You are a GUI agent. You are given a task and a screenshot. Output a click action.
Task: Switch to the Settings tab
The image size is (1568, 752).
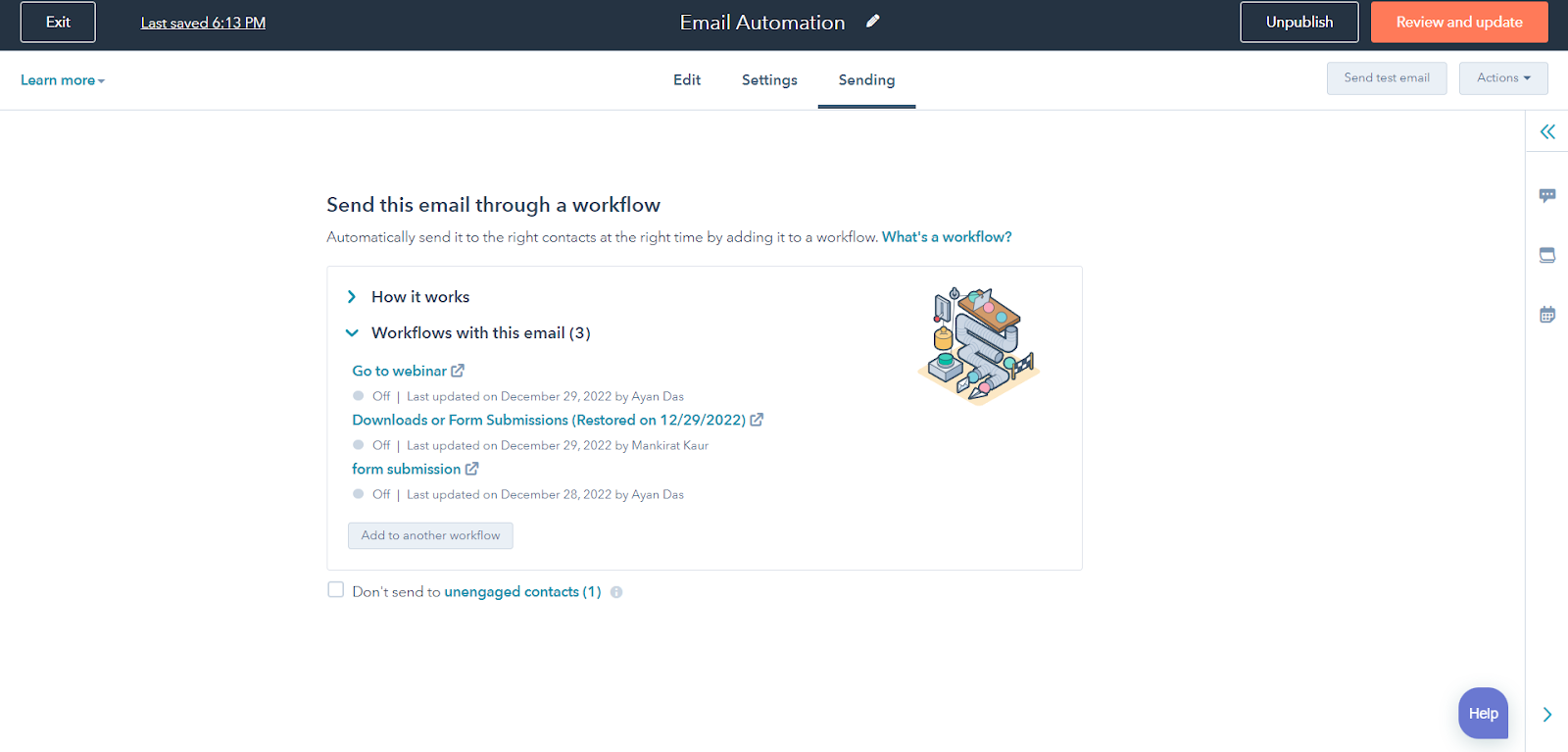768,79
